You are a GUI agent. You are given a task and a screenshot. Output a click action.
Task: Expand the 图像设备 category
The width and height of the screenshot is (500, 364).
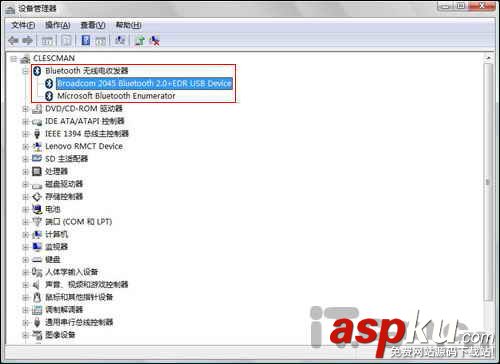tap(25, 335)
